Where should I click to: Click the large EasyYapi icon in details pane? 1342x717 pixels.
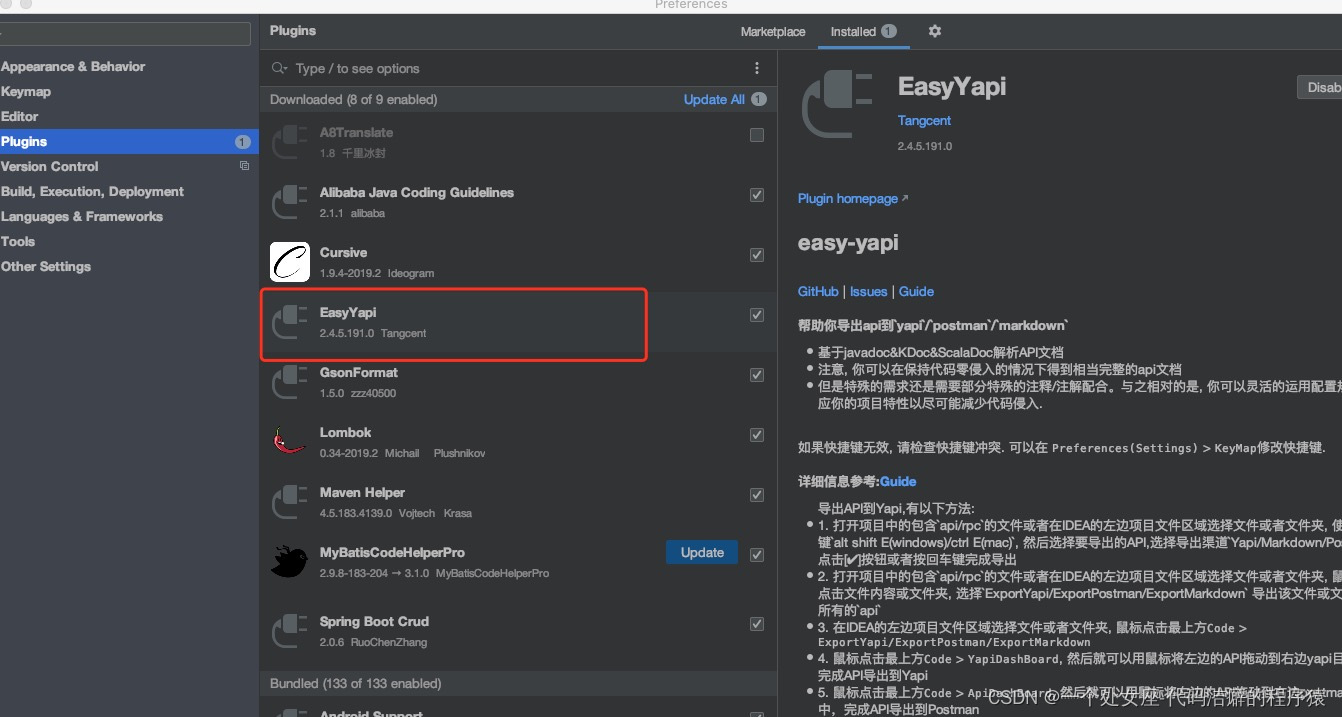pos(836,103)
